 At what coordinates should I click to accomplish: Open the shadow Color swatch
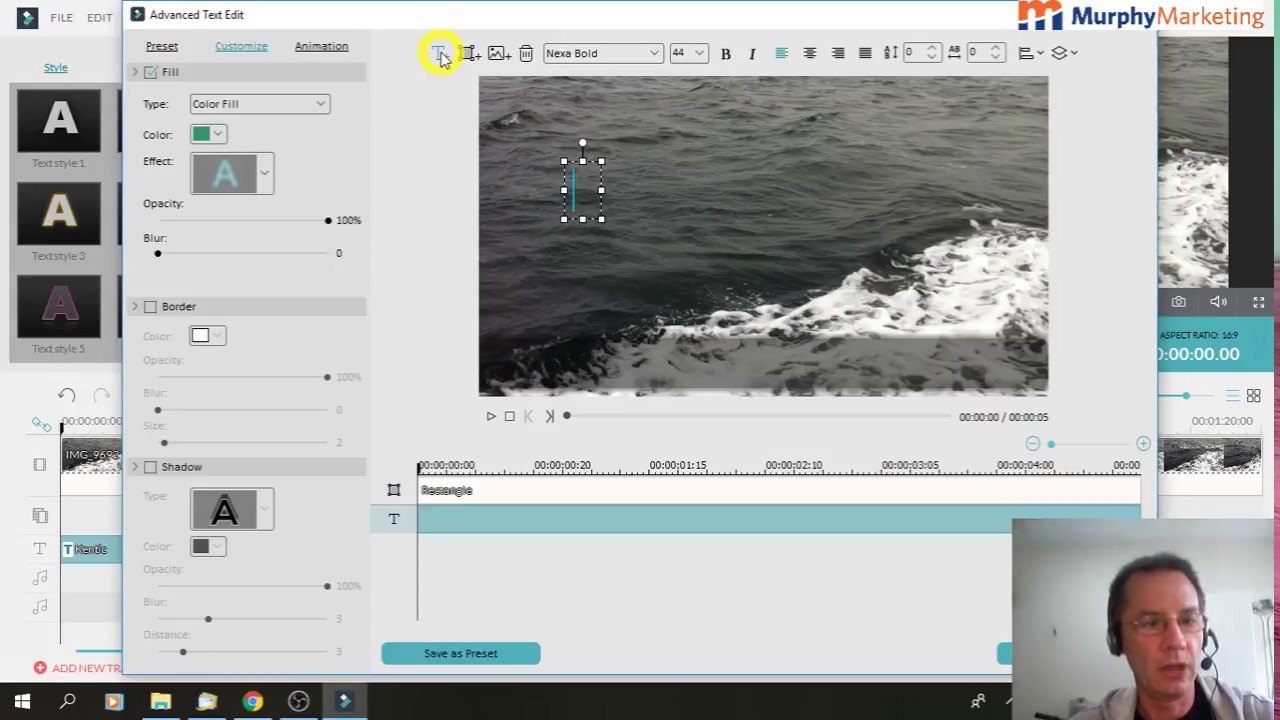coord(208,546)
